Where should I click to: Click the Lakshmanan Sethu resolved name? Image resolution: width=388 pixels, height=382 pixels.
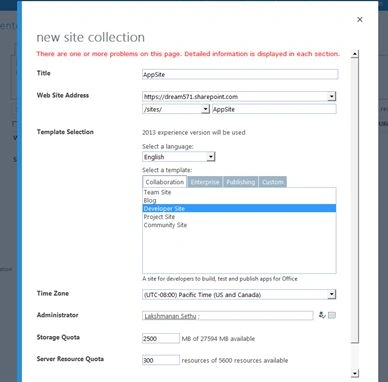pyautogui.click(x=170, y=316)
